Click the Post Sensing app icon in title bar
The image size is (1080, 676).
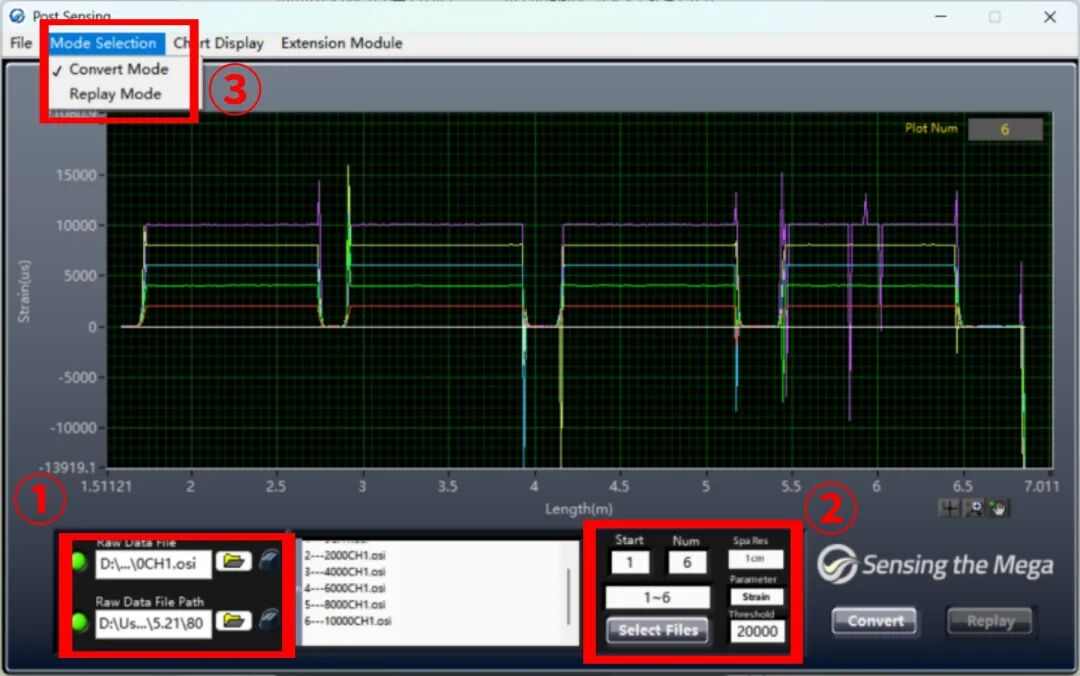[x=16, y=16]
